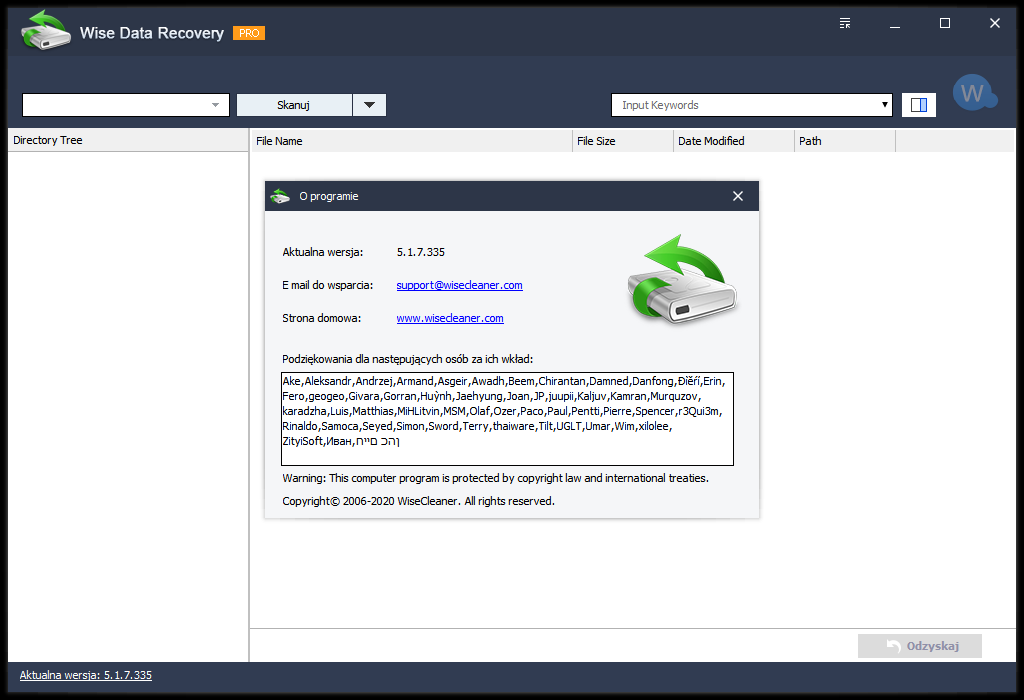1024x700 pixels.
Task: Sort by Path column header
Action: (844, 141)
